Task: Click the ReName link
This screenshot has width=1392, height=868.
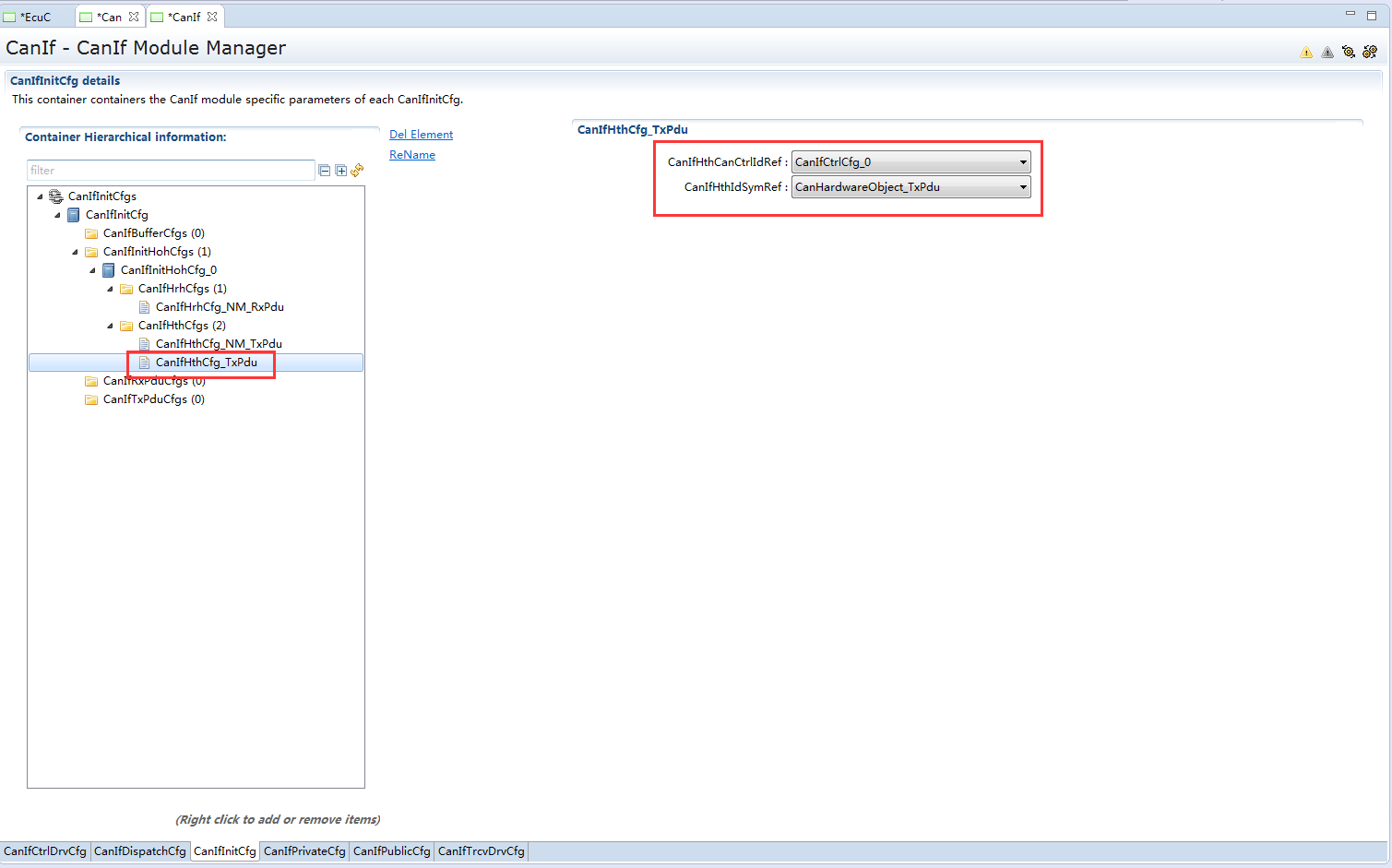Action: coord(412,155)
